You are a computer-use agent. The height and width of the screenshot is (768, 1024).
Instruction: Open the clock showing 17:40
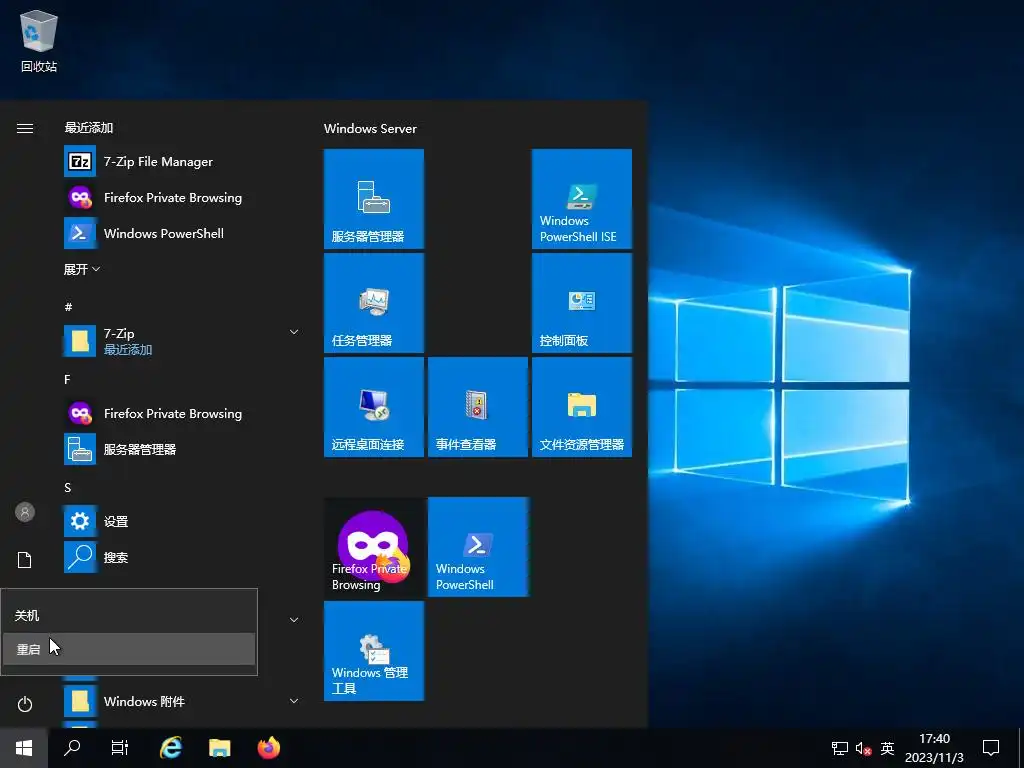click(x=934, y=748)
